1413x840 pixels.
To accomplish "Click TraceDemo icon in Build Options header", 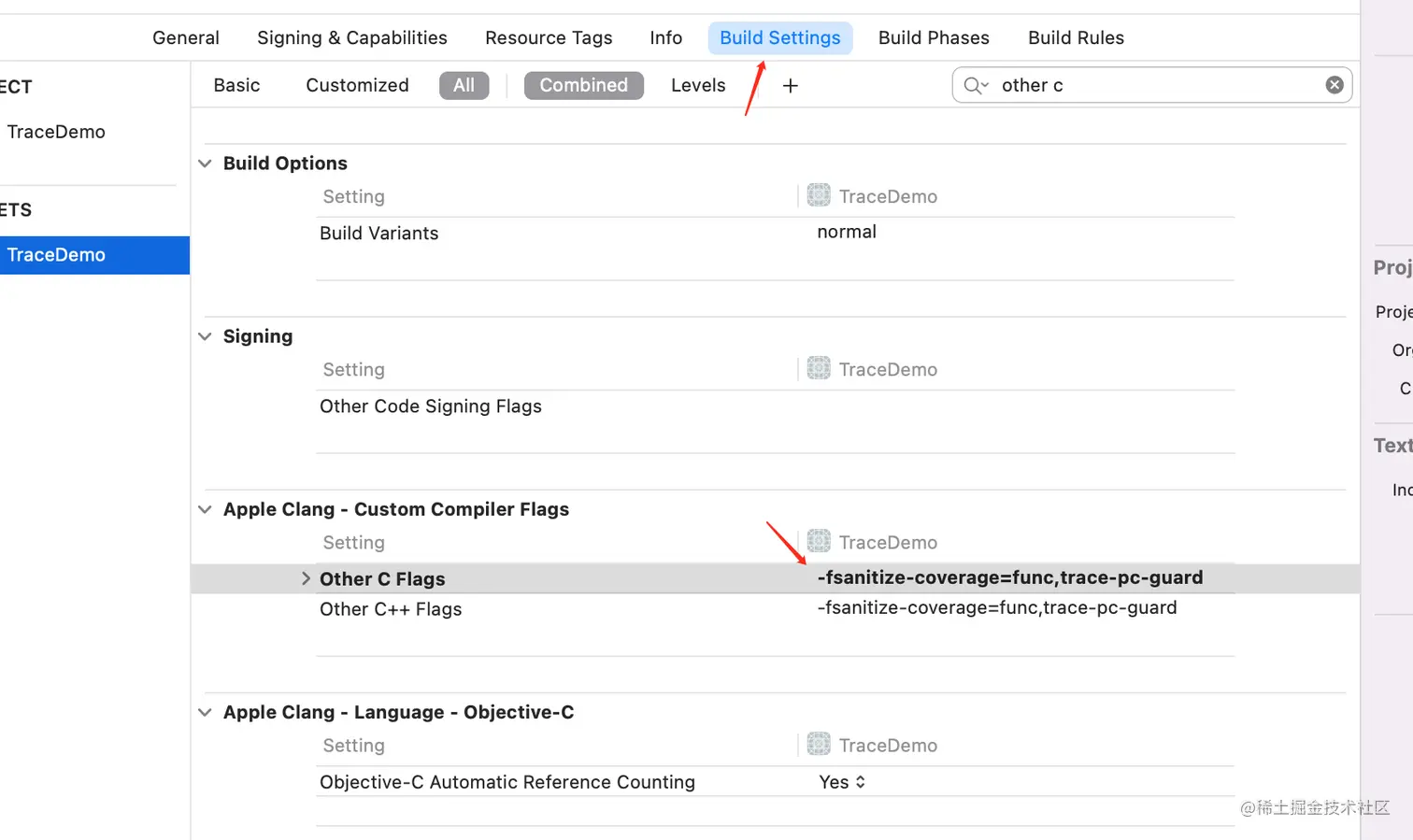I will point(819,195).
